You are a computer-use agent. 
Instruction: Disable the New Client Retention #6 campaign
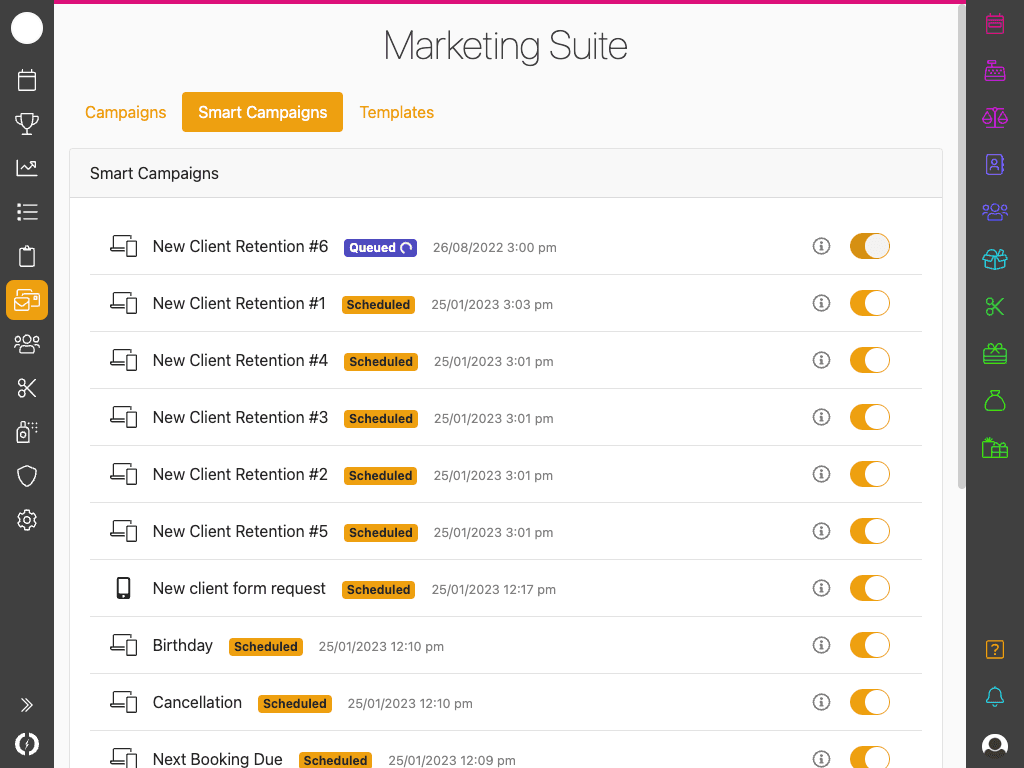pos(869,246)
